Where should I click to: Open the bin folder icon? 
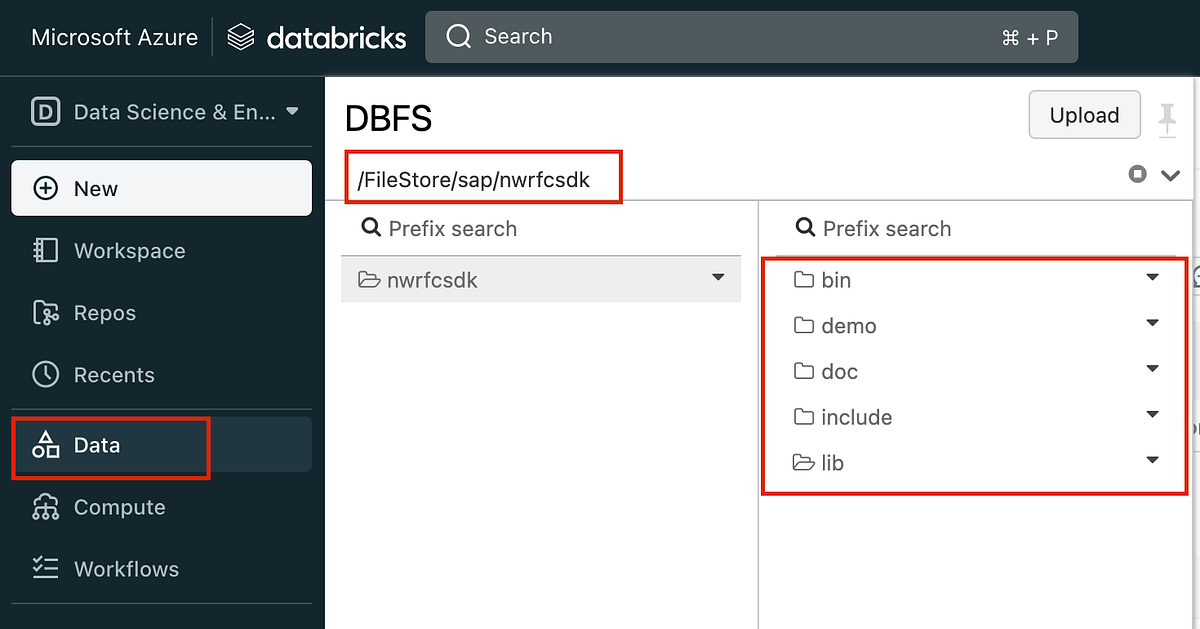coord(805,280)
